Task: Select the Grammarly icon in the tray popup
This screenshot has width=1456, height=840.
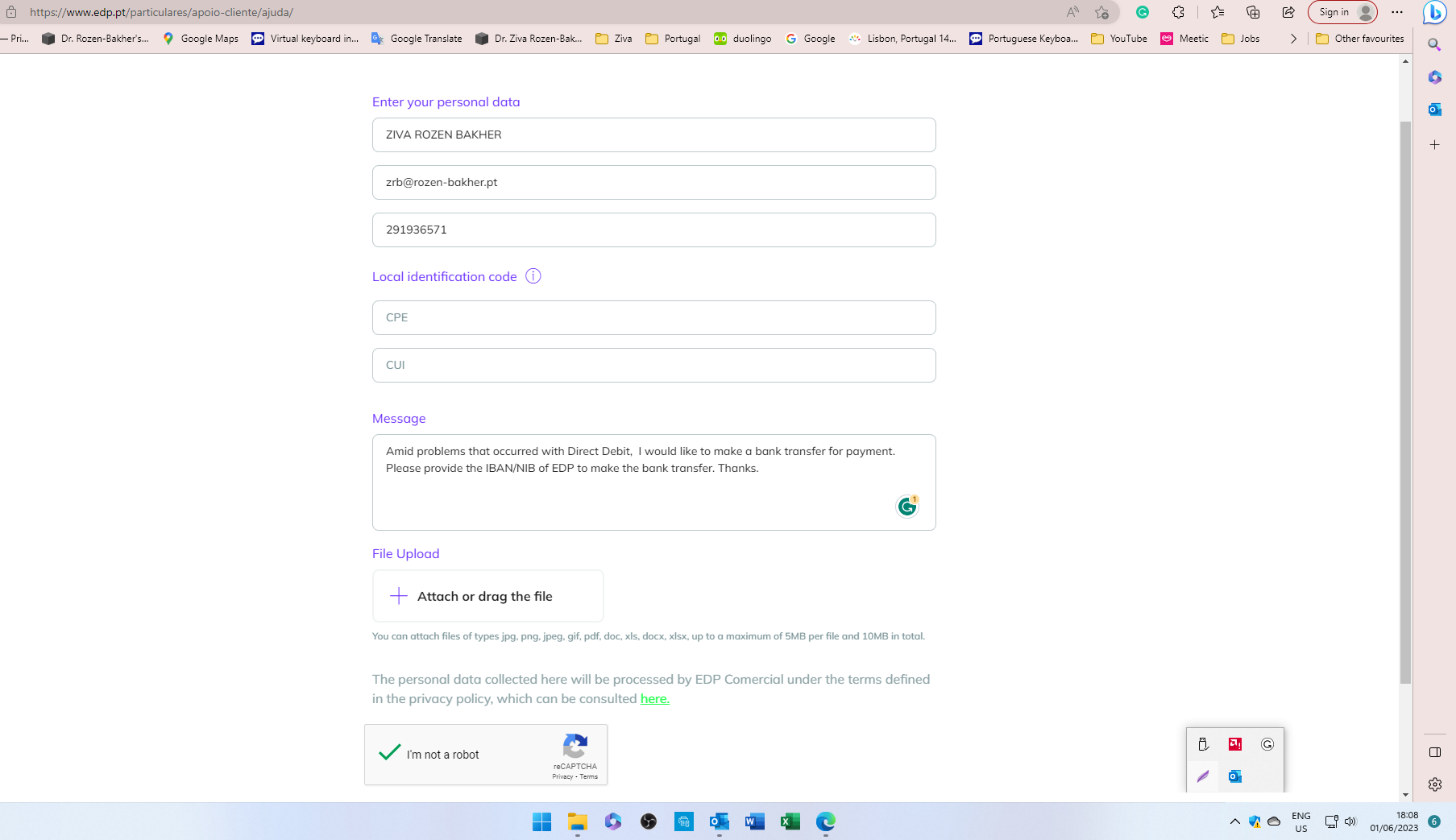Action: click(x=1267, y=744)
